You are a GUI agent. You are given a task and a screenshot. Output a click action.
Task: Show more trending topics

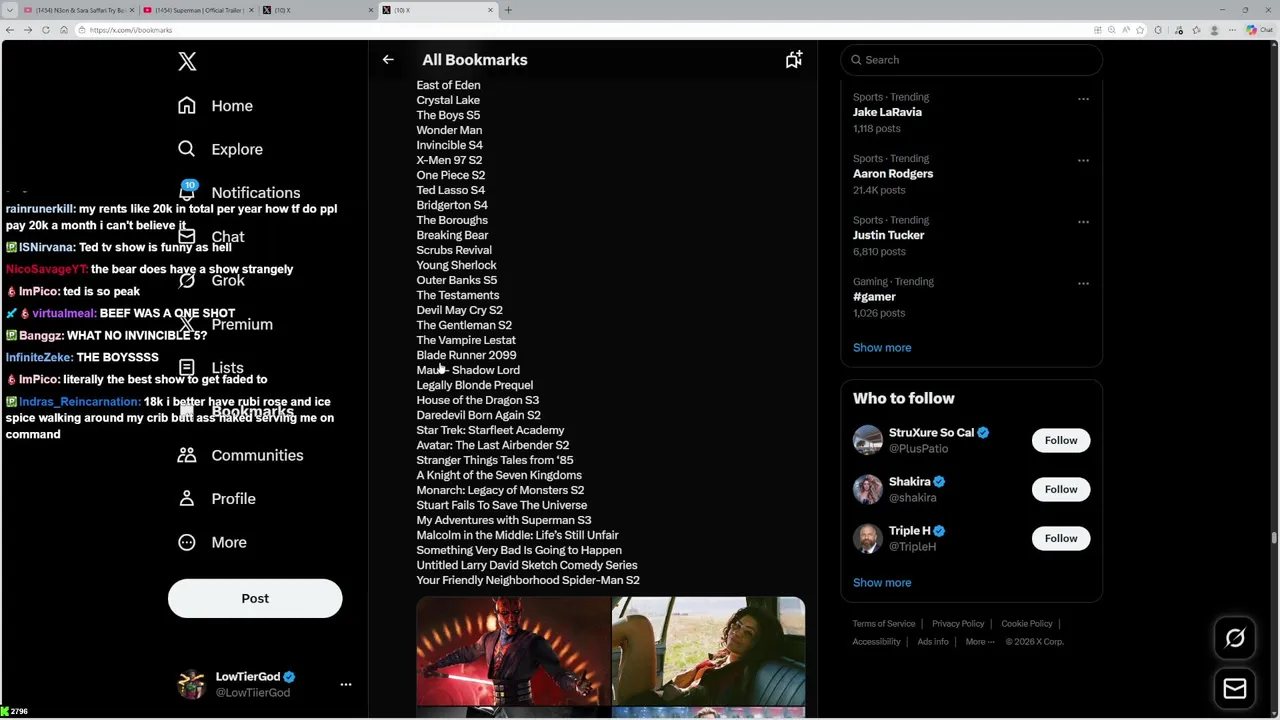coord(882,348)
